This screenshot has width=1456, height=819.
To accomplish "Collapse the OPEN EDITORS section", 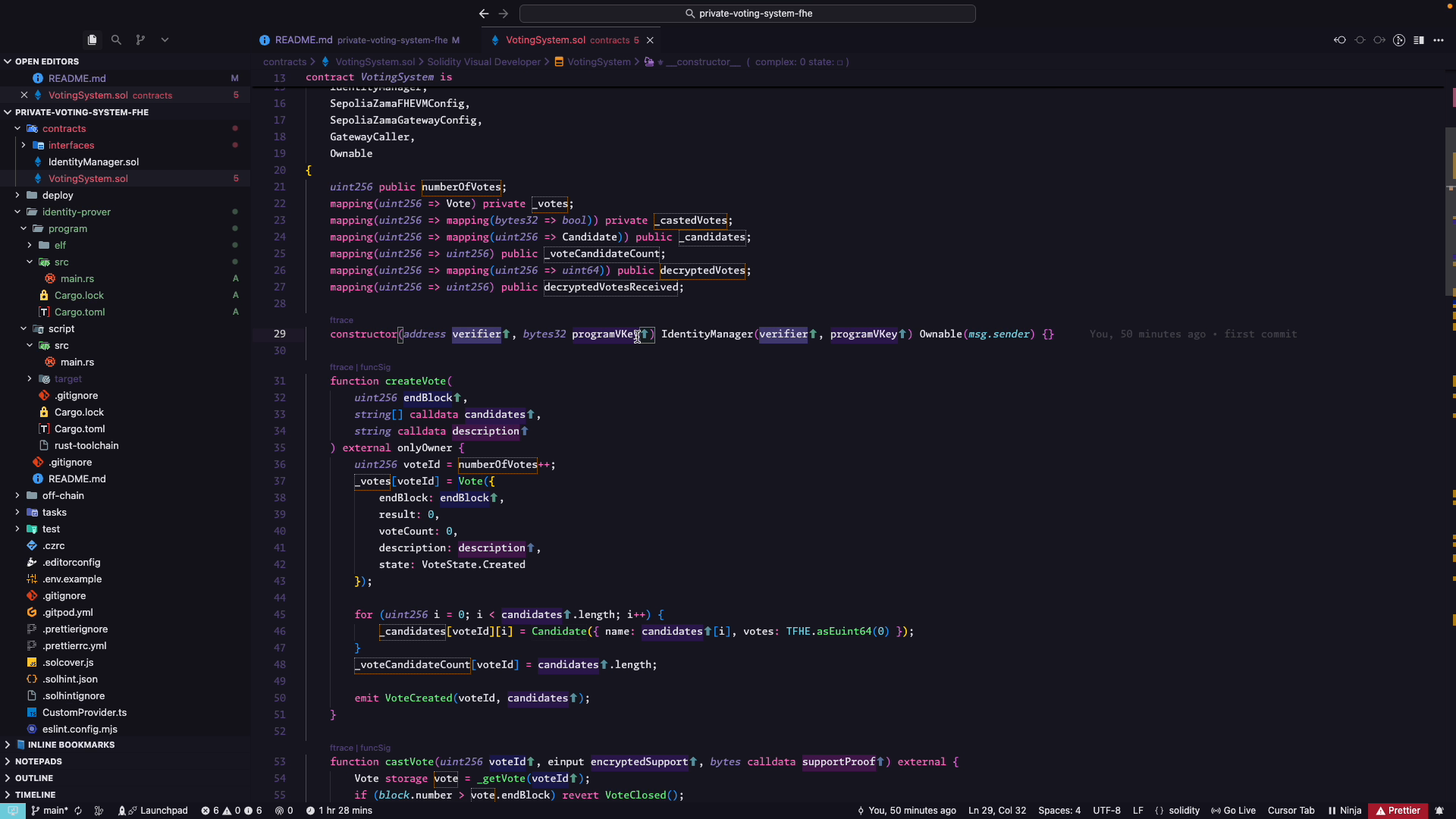I will pos(125,61).
